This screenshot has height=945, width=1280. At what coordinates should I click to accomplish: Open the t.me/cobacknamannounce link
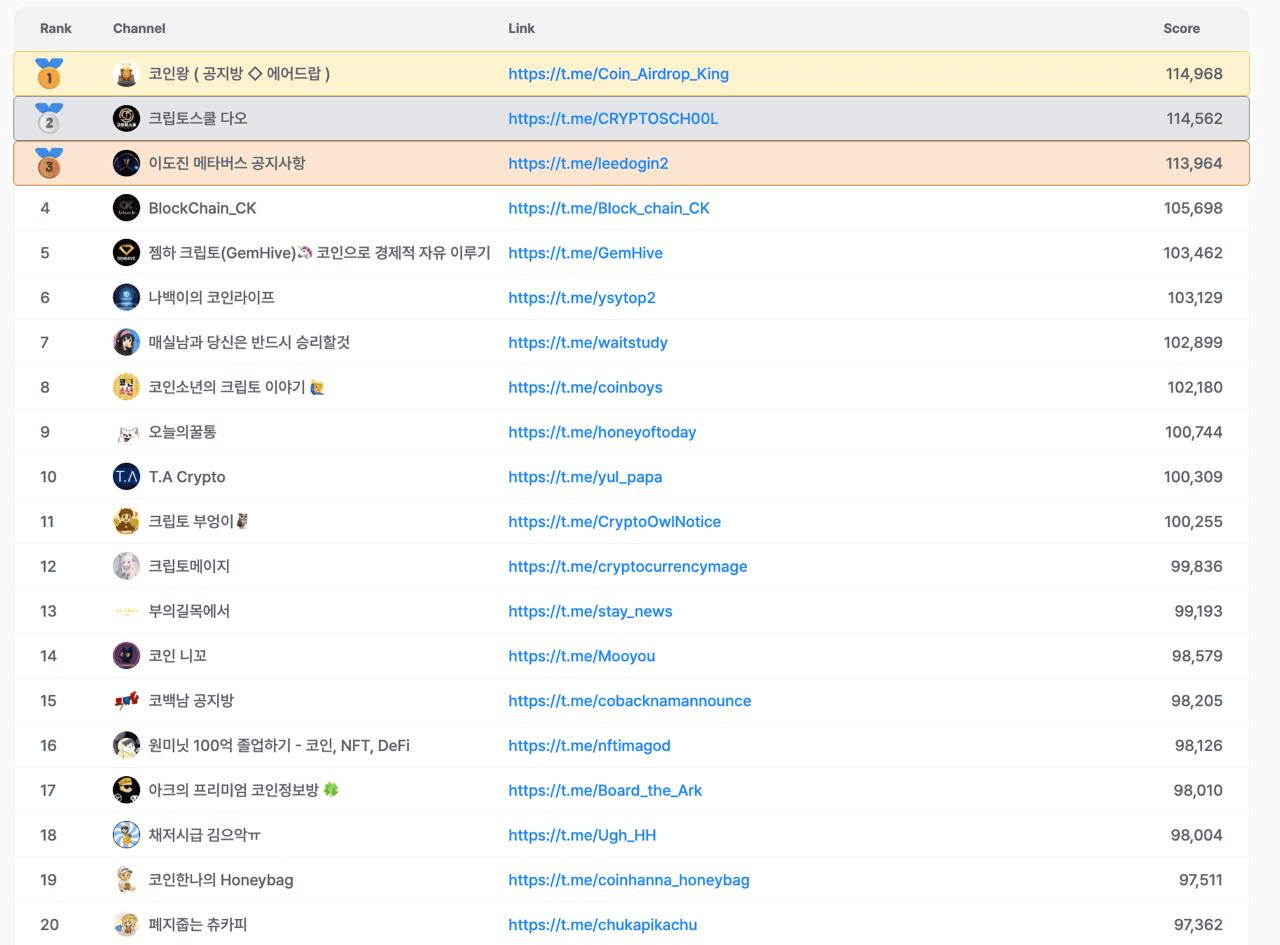coord(629,701)
